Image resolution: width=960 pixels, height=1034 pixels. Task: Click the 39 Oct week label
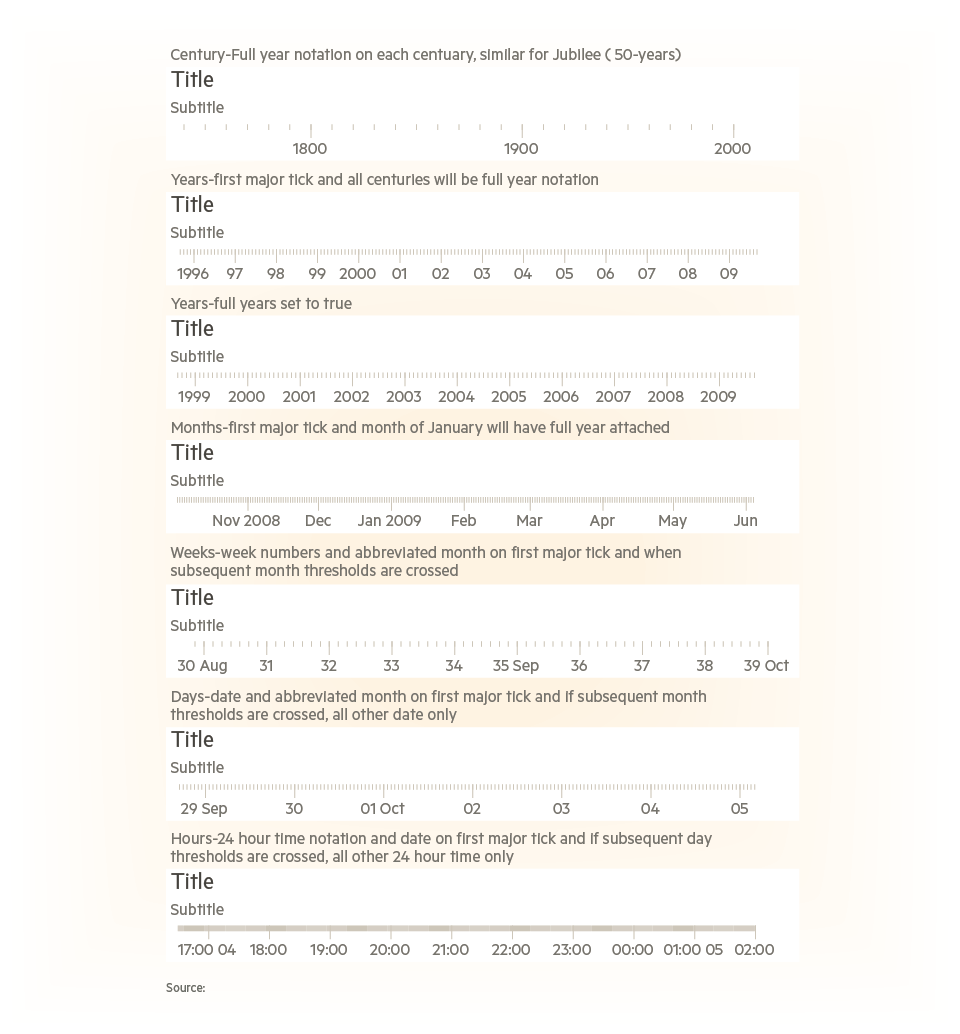[766, 666]
